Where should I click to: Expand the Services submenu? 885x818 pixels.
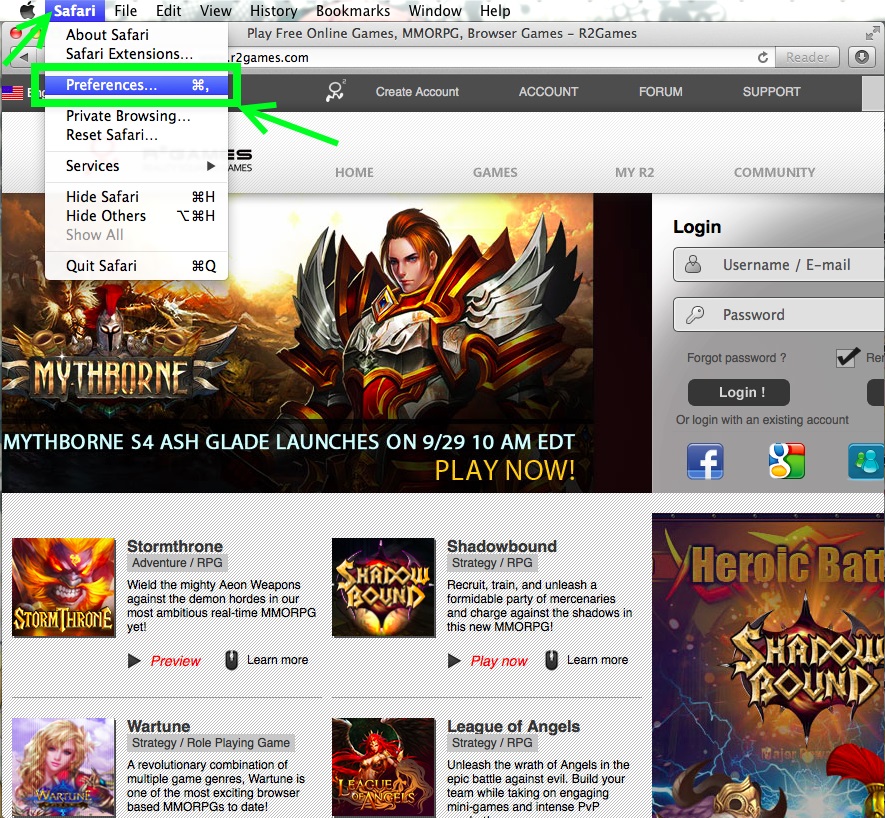pyautogui.click(x=137, y=166)
